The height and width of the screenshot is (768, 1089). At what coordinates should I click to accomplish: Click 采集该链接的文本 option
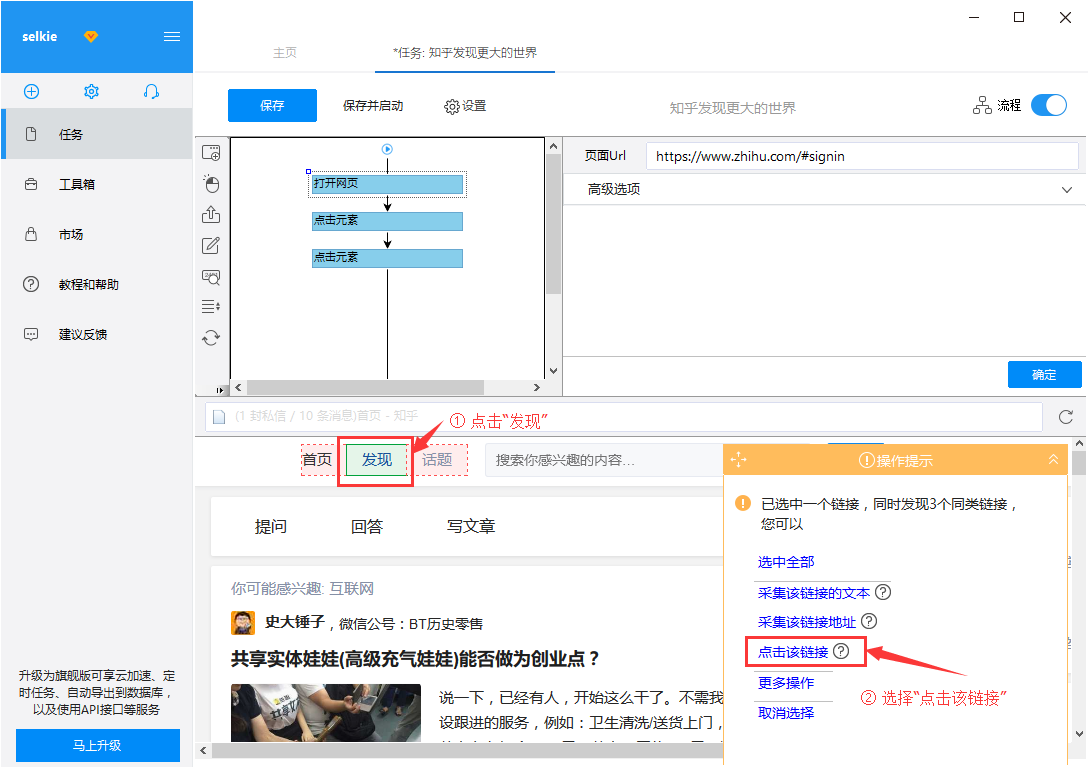point(813,593)
